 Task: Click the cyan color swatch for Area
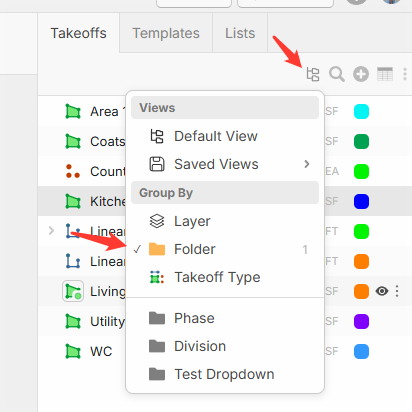tap(361, 111)
